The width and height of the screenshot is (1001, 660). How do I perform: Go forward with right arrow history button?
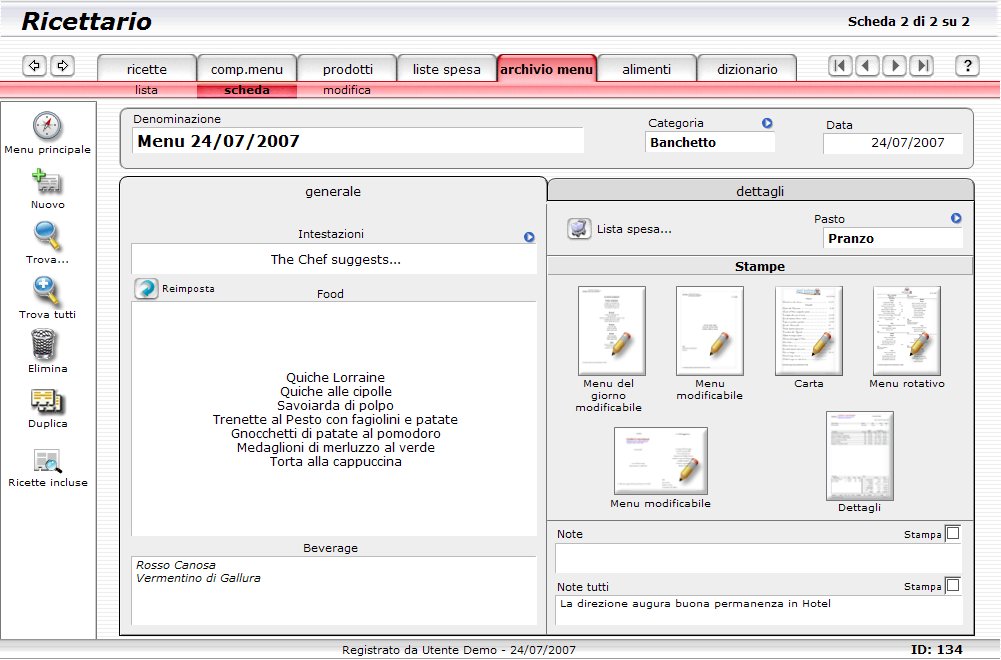click(63, 65)
